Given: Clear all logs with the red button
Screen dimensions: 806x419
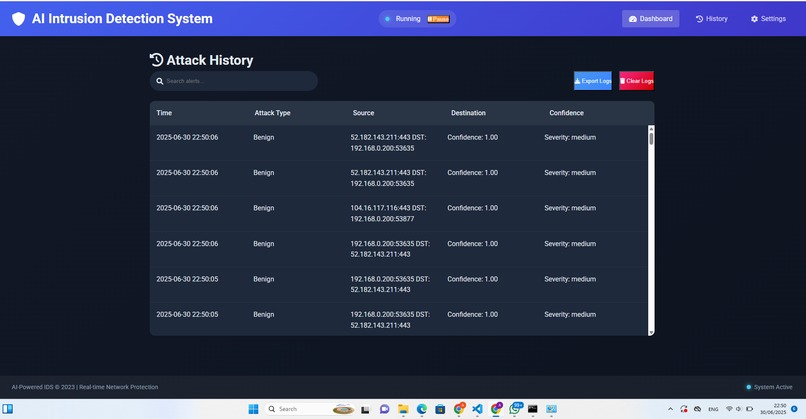Looking at the screenshot, I should tap(636, 81).
